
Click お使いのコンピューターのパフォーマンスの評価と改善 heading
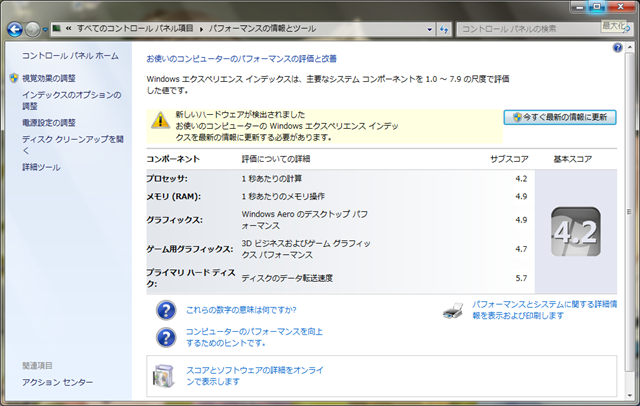(x=242, y=59)
